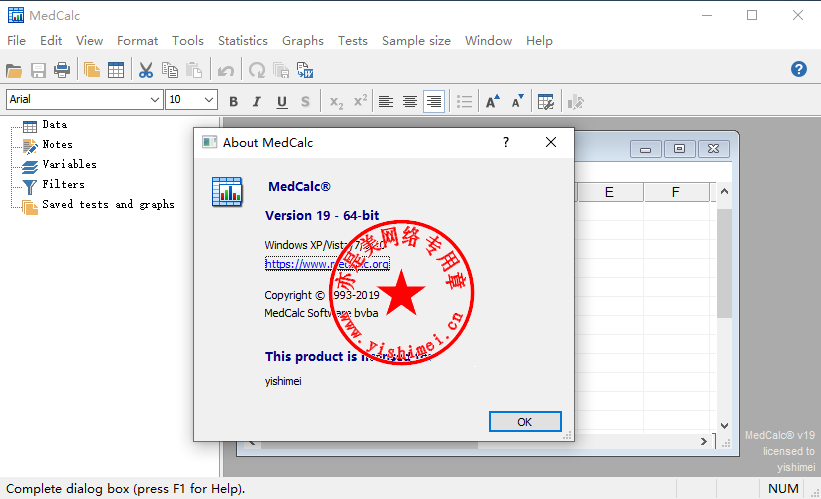
Task: Toggle Italic formatting button
Action: pos(257,102)
